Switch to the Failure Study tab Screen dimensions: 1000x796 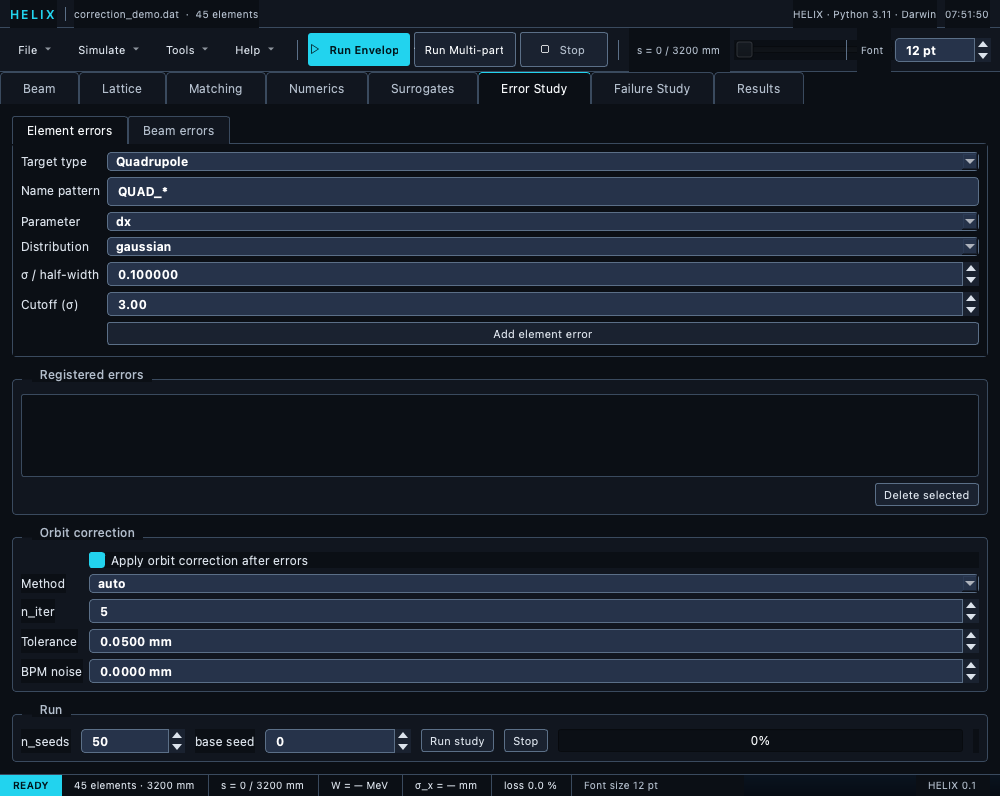point(652,89)
